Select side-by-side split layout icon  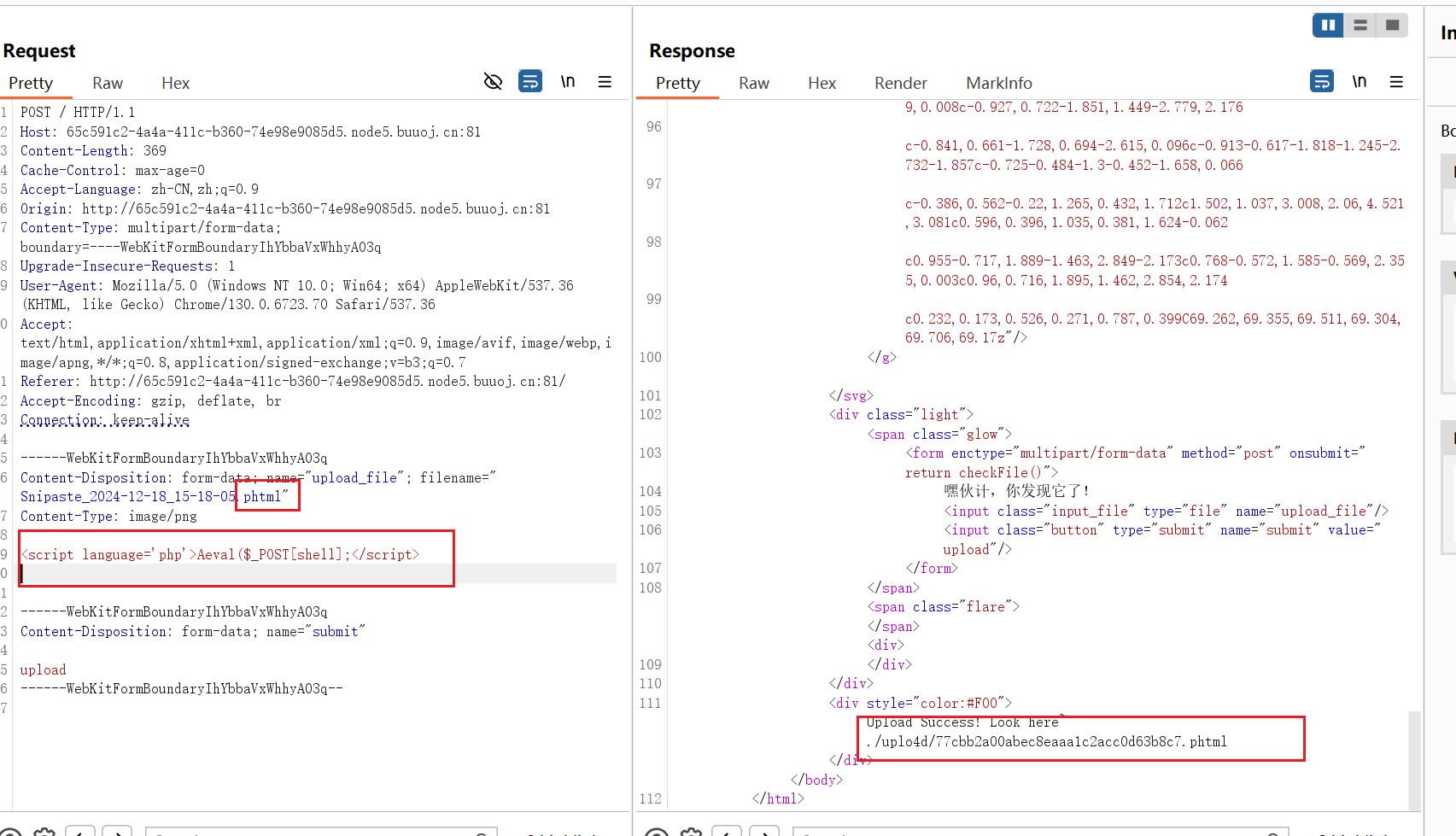tap(1328, 25)
